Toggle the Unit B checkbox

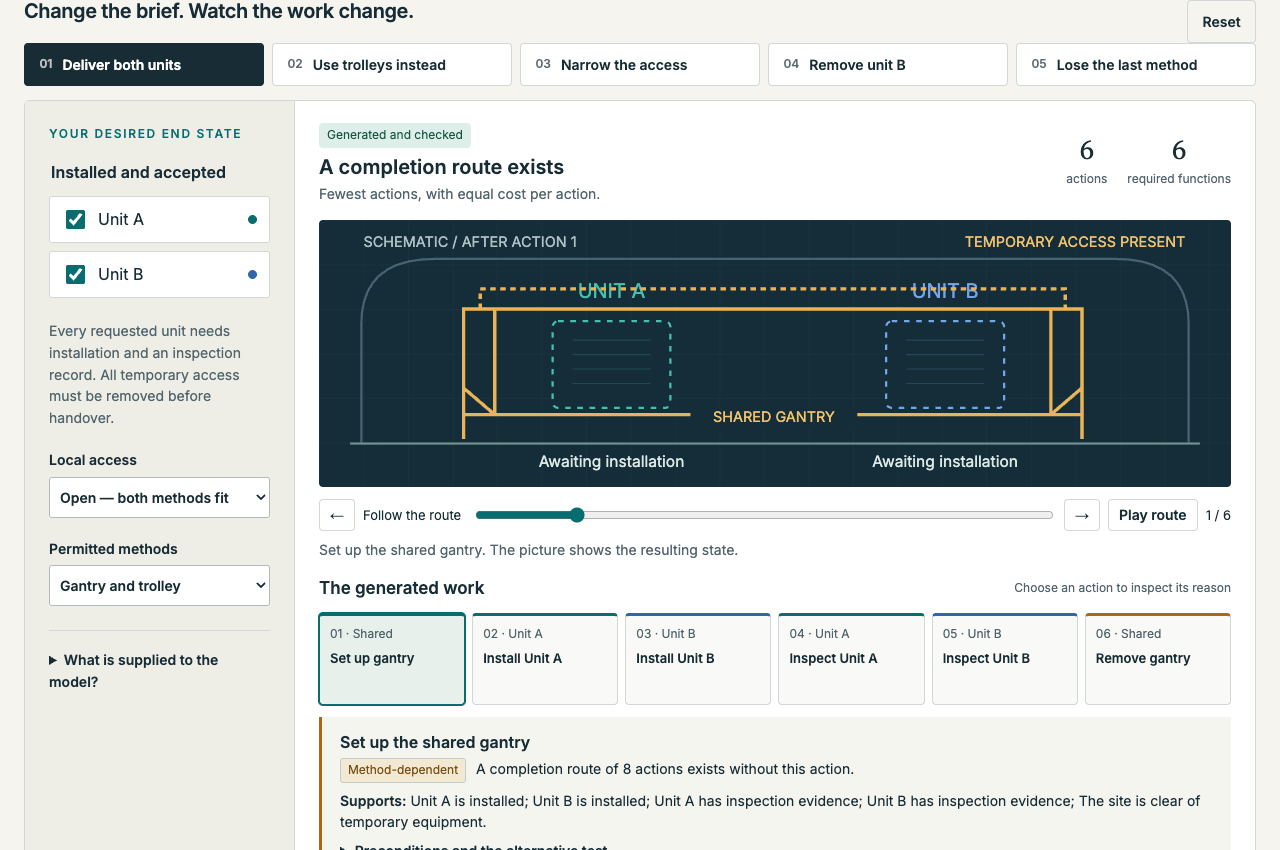pos(76,274)
